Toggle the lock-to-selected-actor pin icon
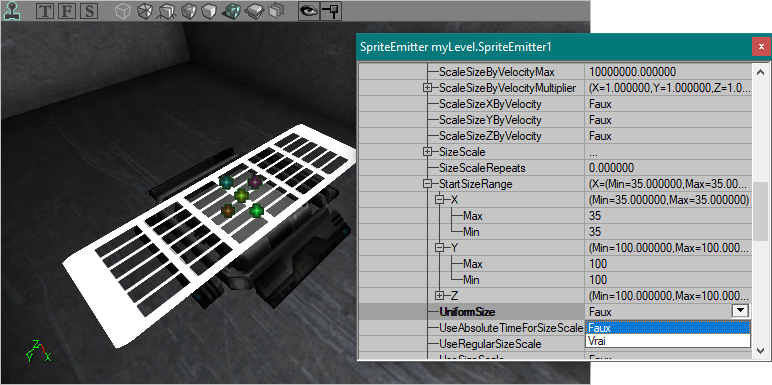The image size is (772, 385). [x=330, y=11]
